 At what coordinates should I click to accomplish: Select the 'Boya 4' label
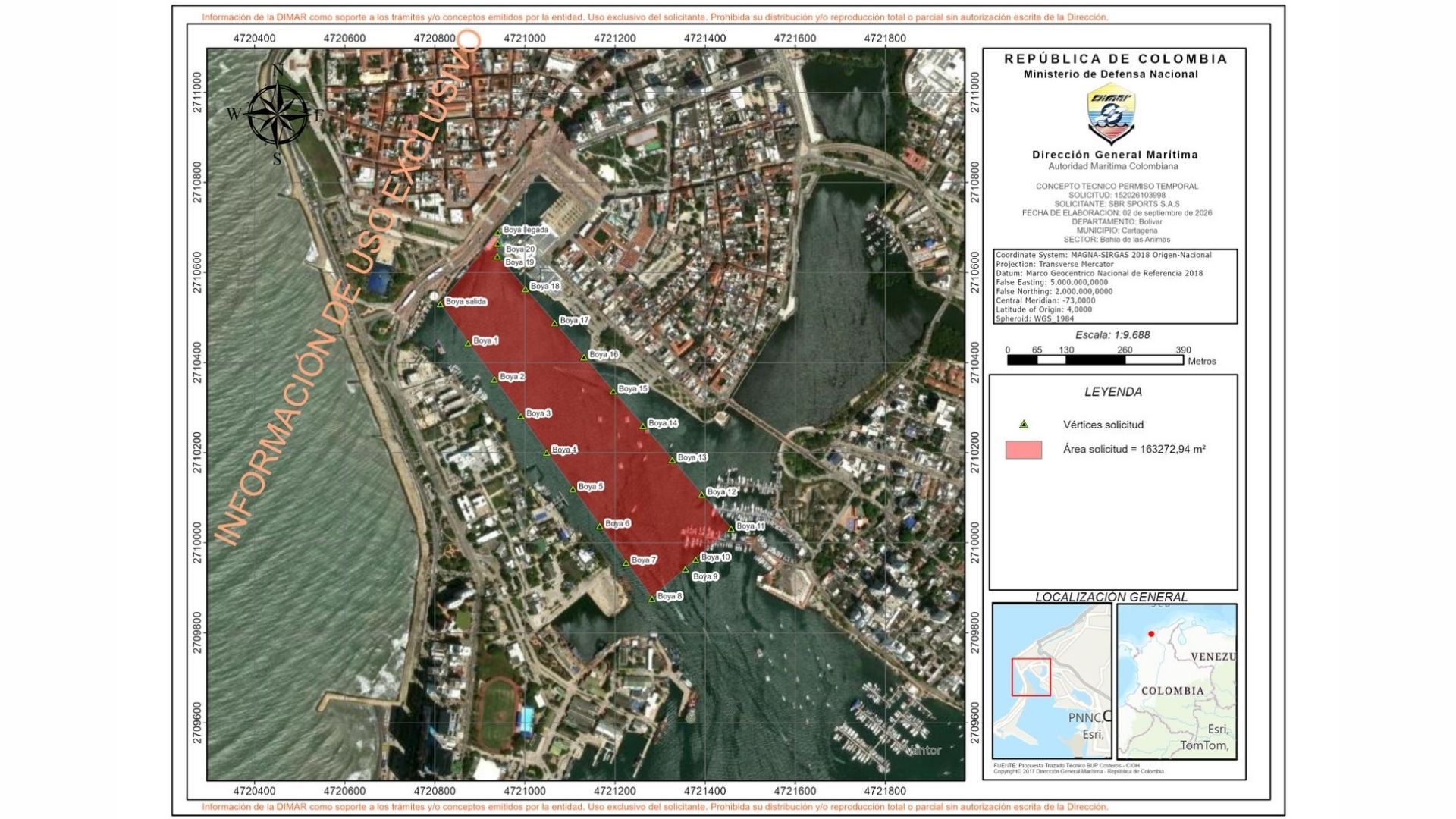point(564,450)
